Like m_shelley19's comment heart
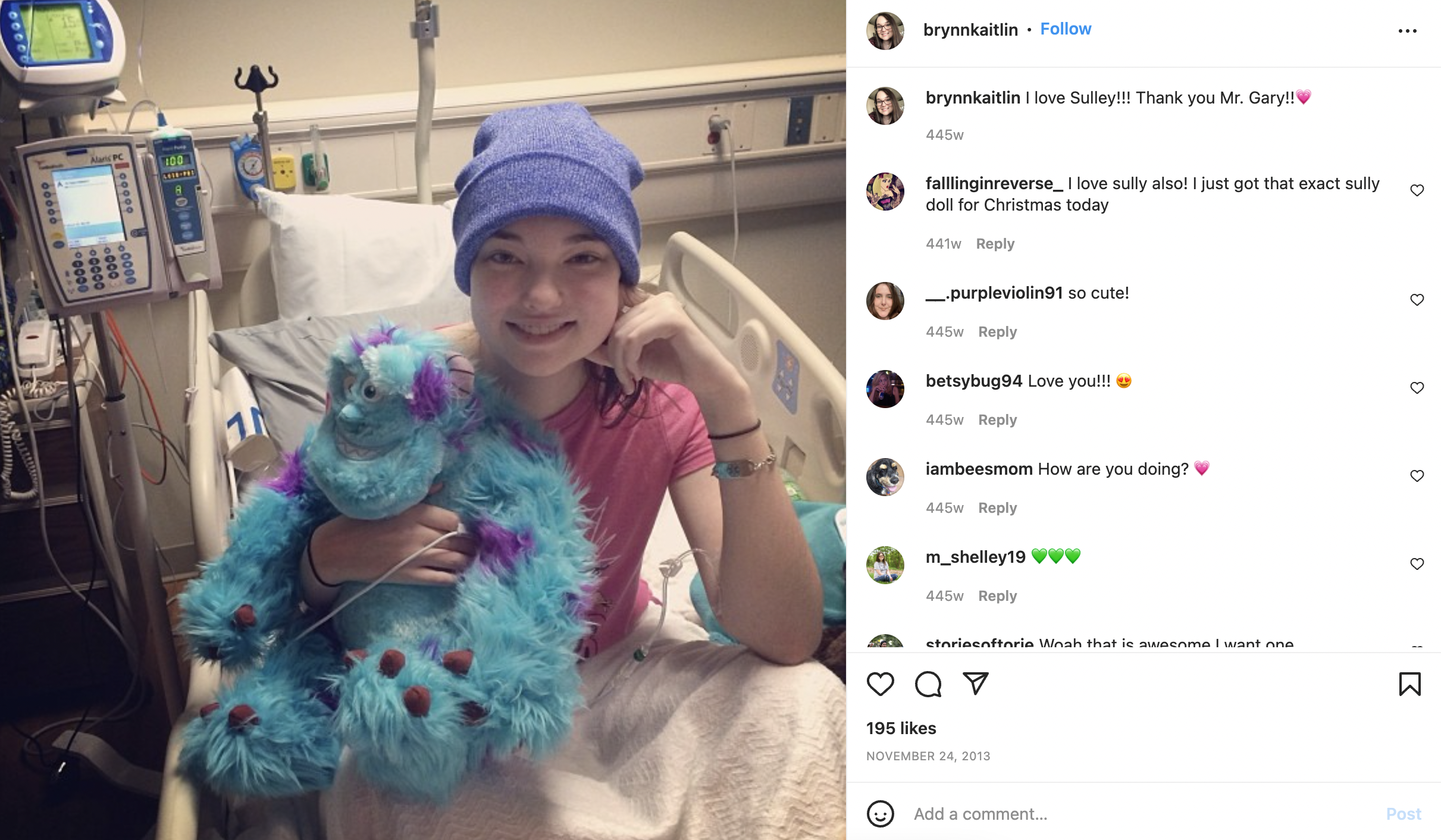Viewport: 1441px width, 840px height. 1417,564
